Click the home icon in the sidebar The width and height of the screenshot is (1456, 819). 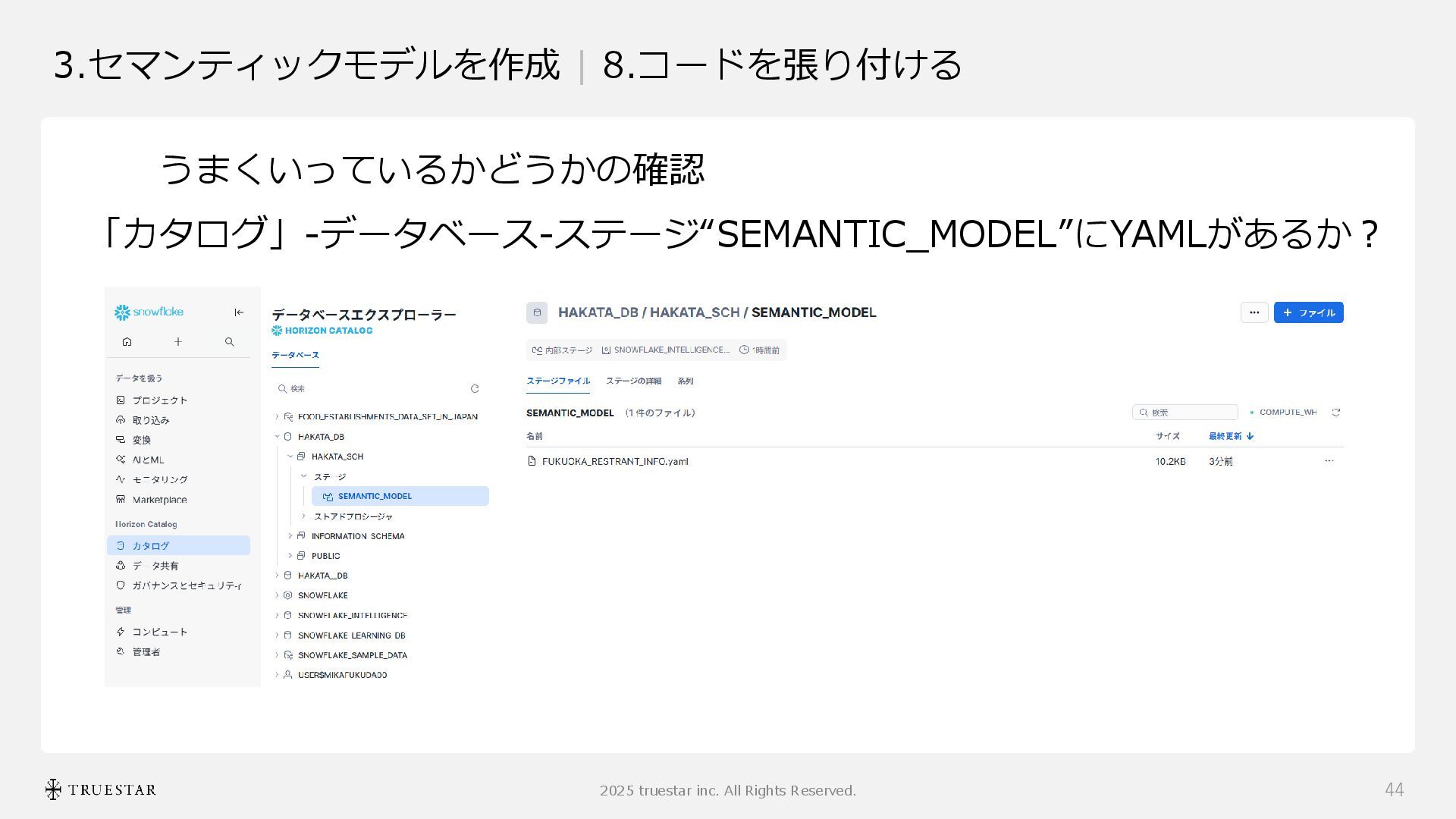(x=127, y=342)
